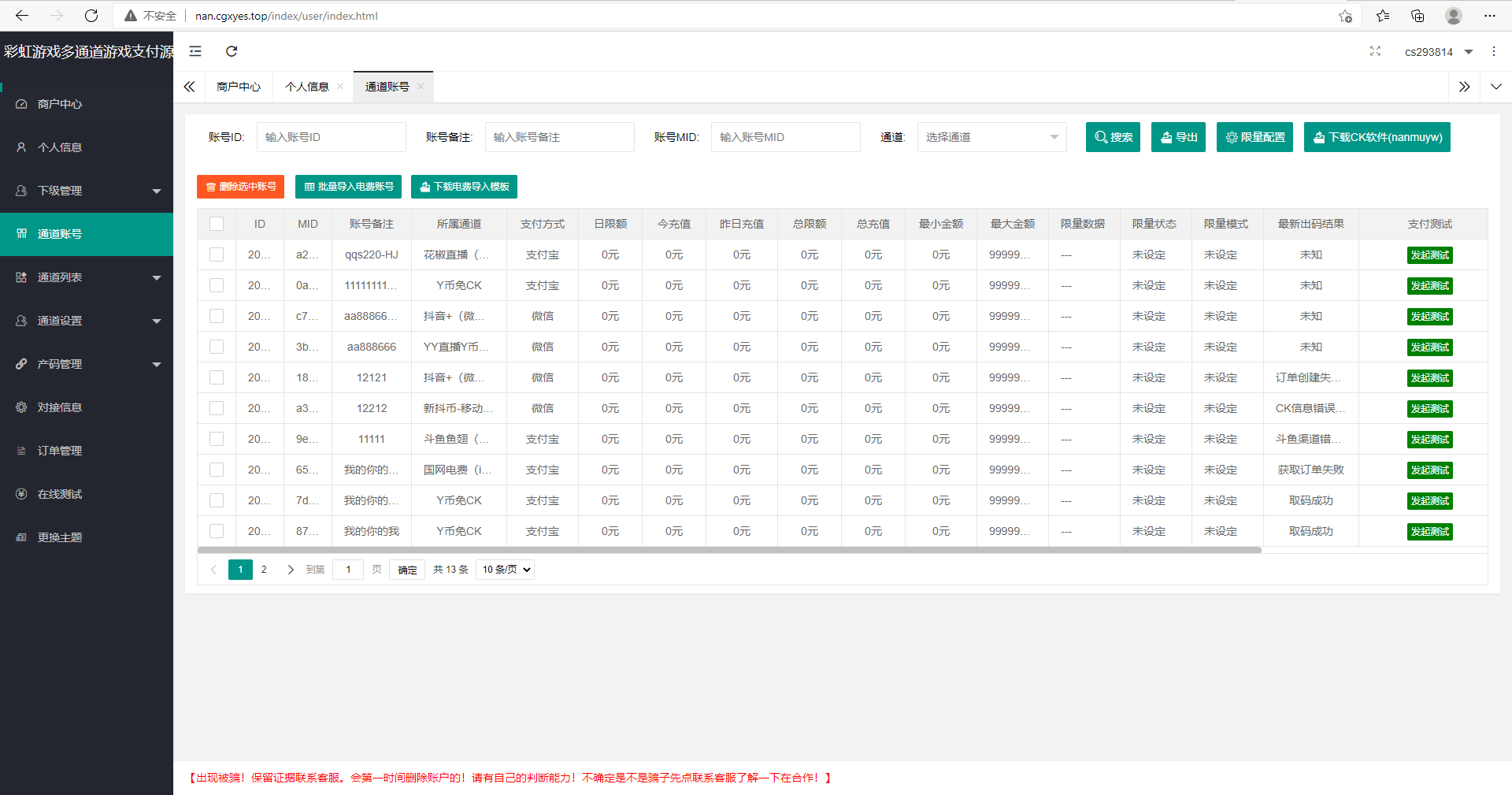Check the row with remark qqs220-HJ
This screenshot has height=795, width=1512.
click(x=217, y=254)
